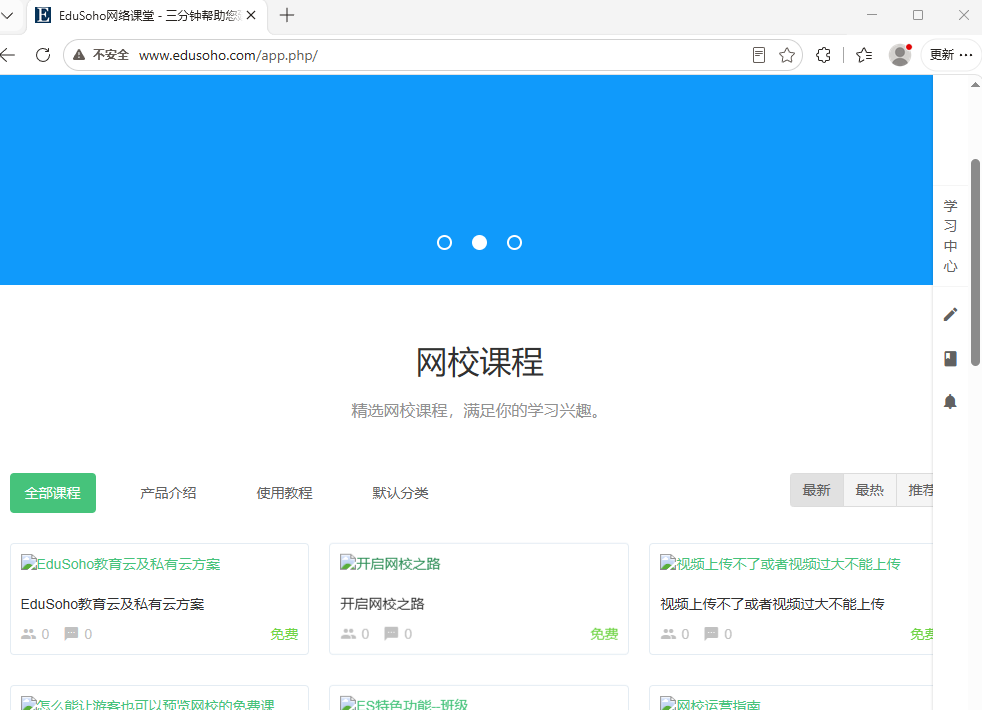This screenshot has height=710, width=982.
Task: Bookmark this page with the star icon
Action: pos(787,55)
